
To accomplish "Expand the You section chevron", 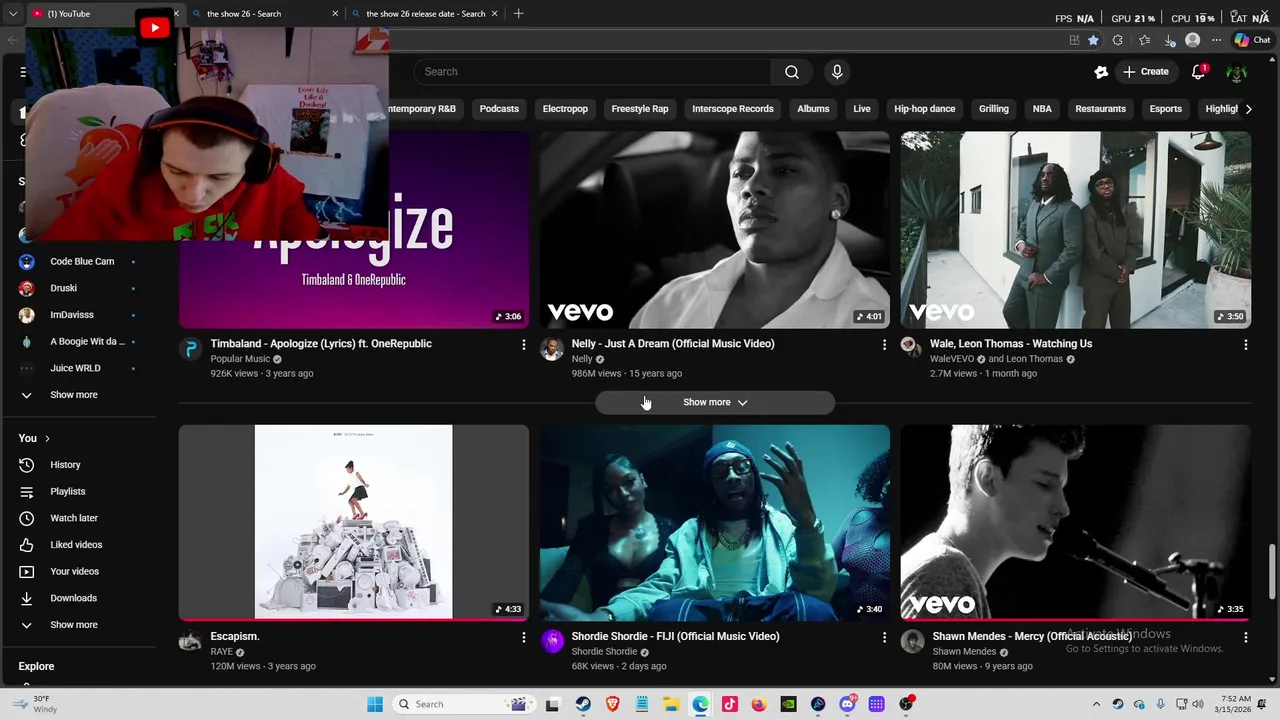I will tap(47, 438).
